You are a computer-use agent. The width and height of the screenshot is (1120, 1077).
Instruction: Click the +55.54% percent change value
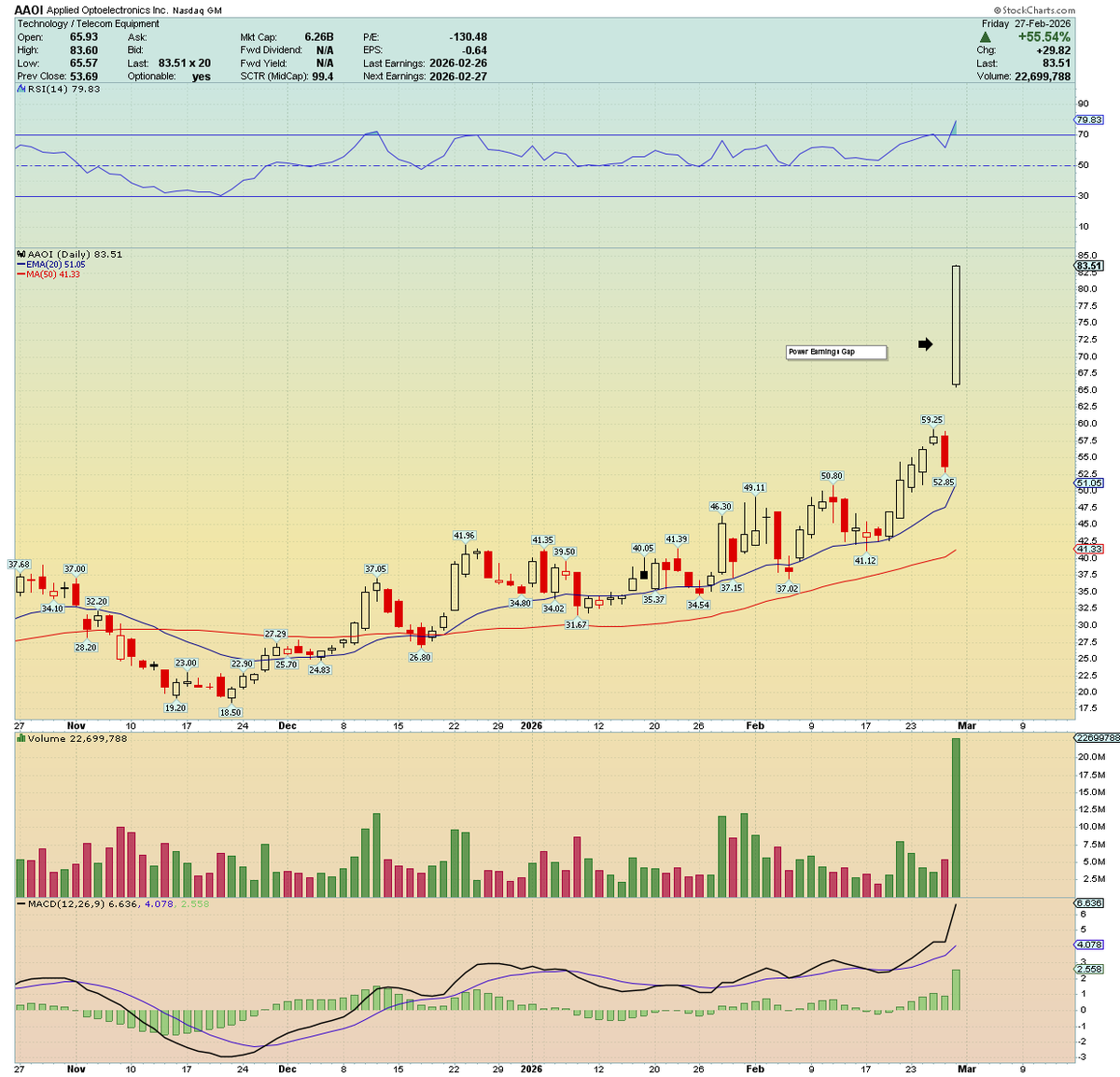(x=1044, y=37)
